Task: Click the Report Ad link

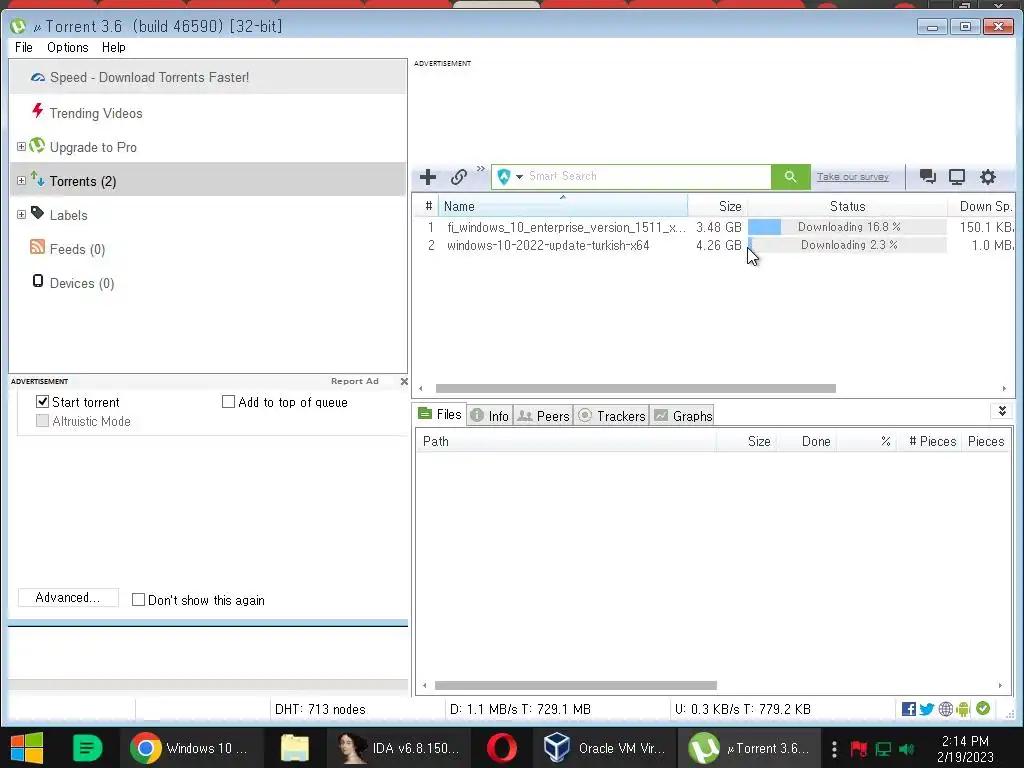Action: coord(355,381)
